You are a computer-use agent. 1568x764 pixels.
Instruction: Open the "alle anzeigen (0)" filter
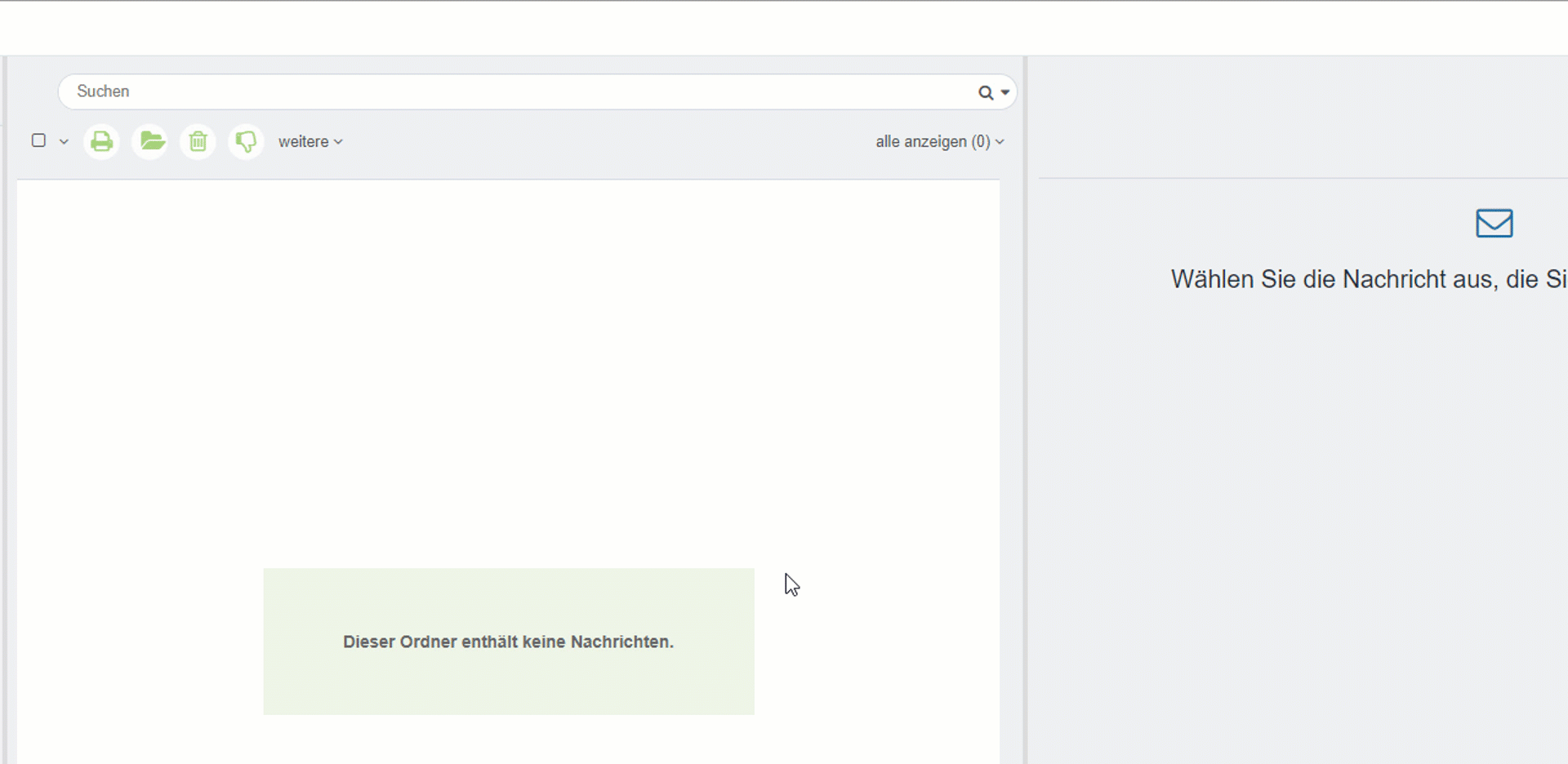coord(939,142)
